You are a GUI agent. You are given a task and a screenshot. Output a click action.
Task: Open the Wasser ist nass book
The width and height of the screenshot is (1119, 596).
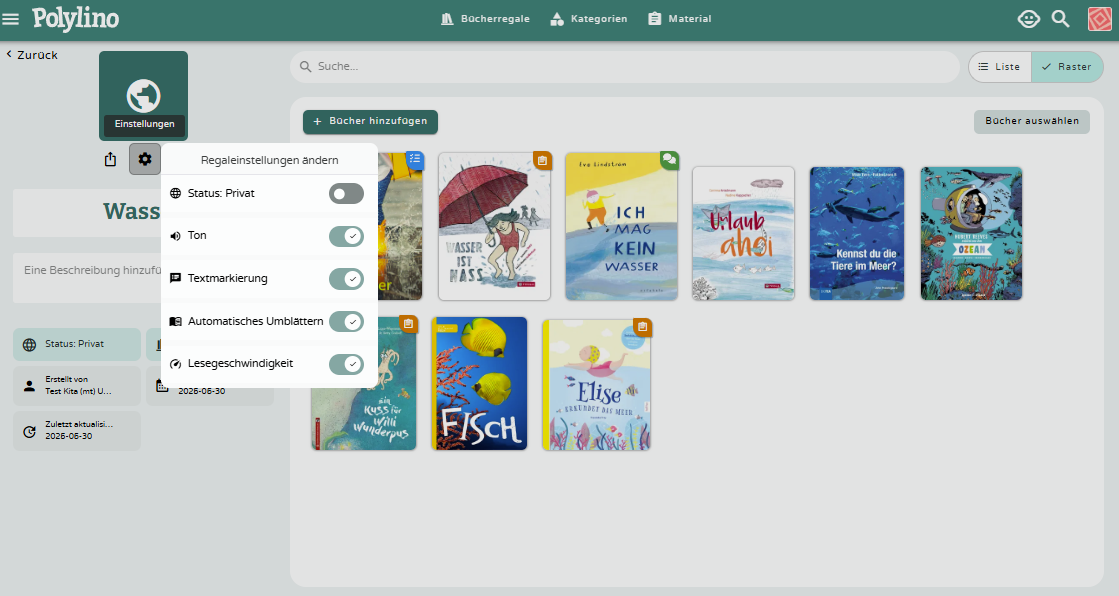coord(495,226)
